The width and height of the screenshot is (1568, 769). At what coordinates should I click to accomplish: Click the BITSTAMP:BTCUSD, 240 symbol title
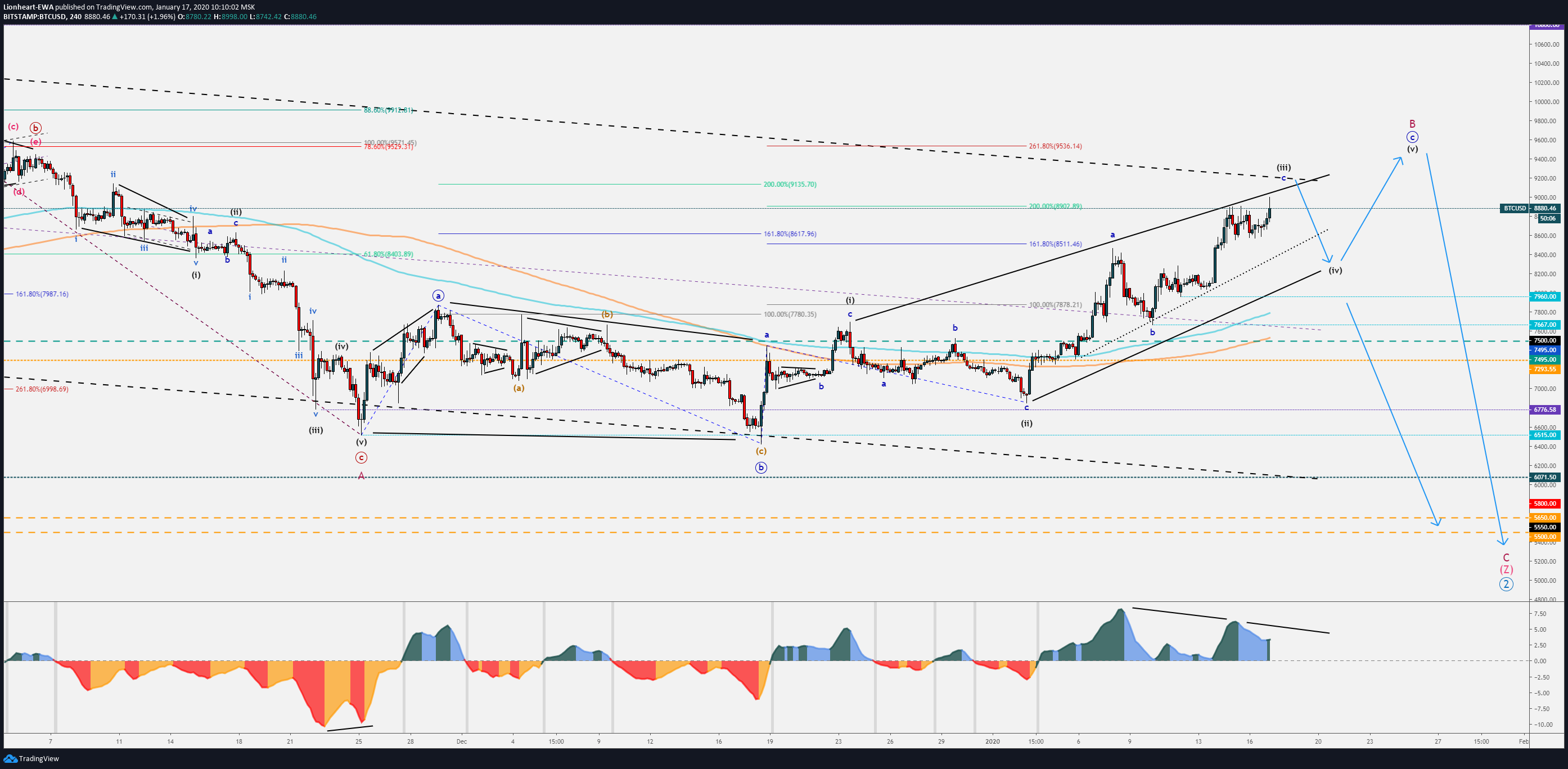pyautogui.click(x=42, y=16)
